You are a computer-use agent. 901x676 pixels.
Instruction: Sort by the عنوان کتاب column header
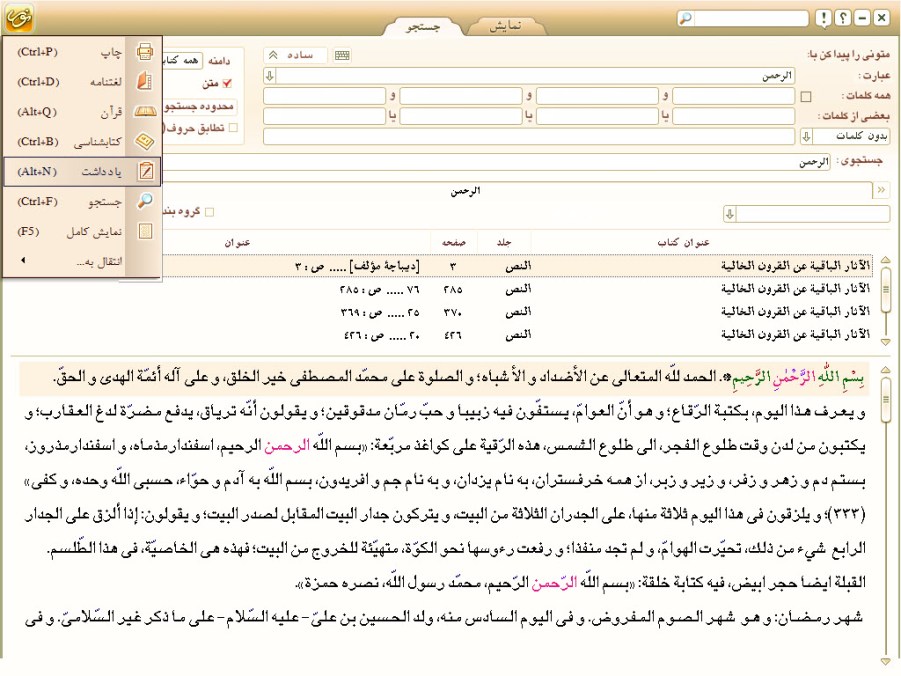click(684, 243)
